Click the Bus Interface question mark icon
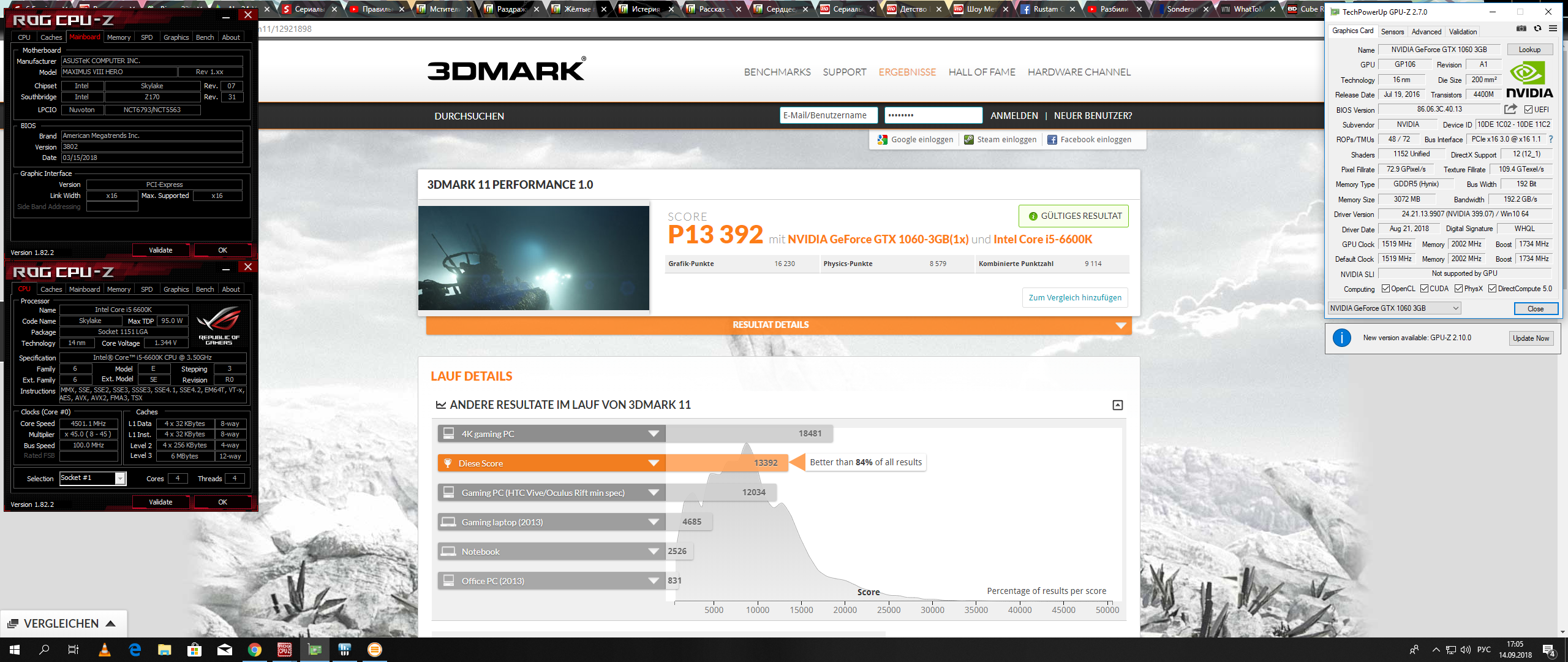This screenshot has width=1568, height=662. (x=1551, y=139)
